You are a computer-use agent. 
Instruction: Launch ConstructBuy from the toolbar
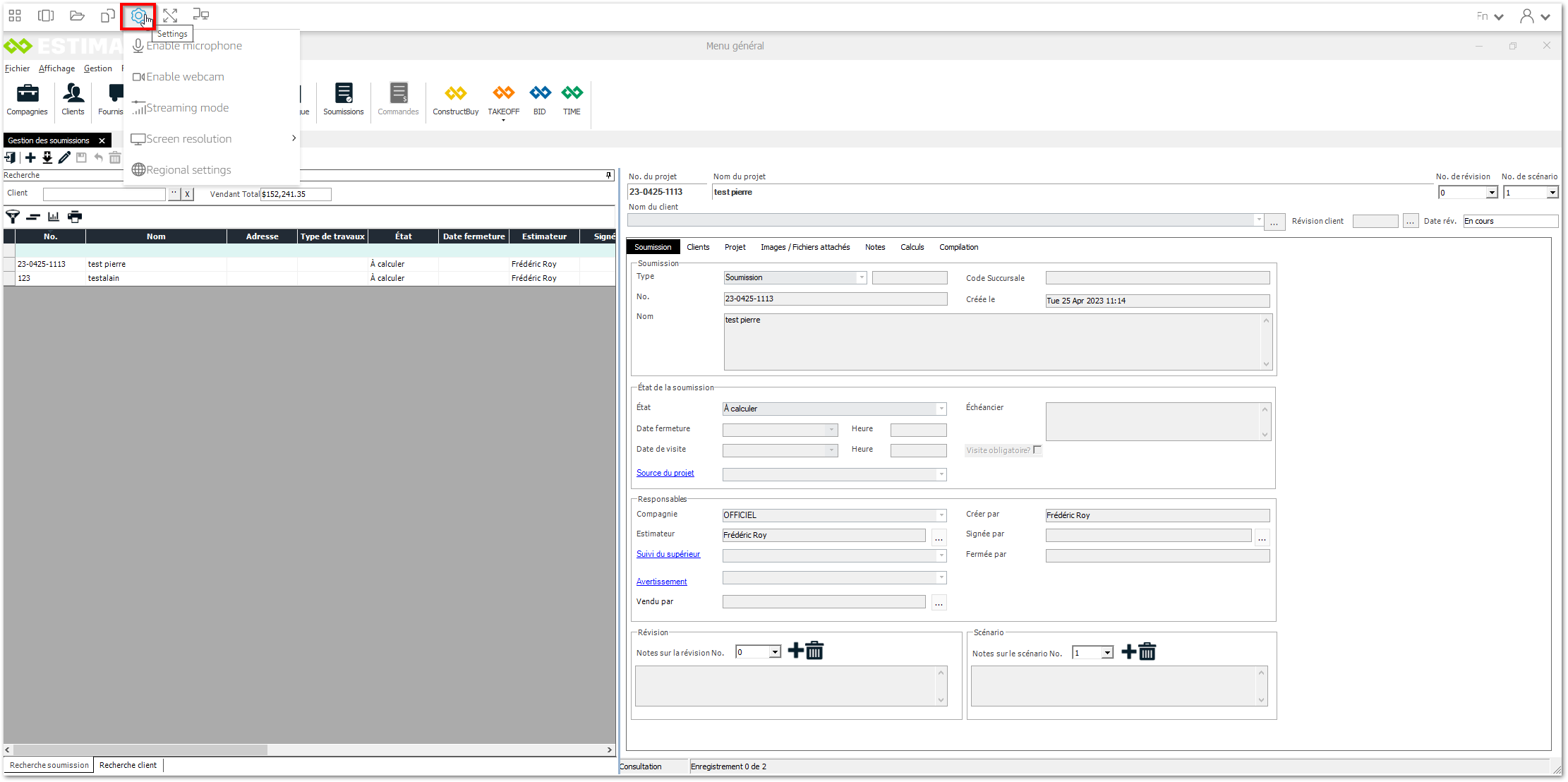pyautogui.click(x=455, y=99)
